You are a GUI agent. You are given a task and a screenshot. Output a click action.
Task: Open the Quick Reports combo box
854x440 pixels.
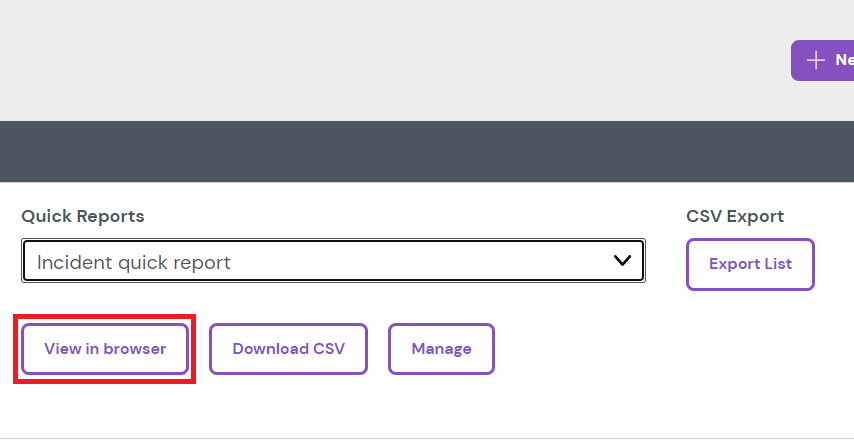(333, 261)
